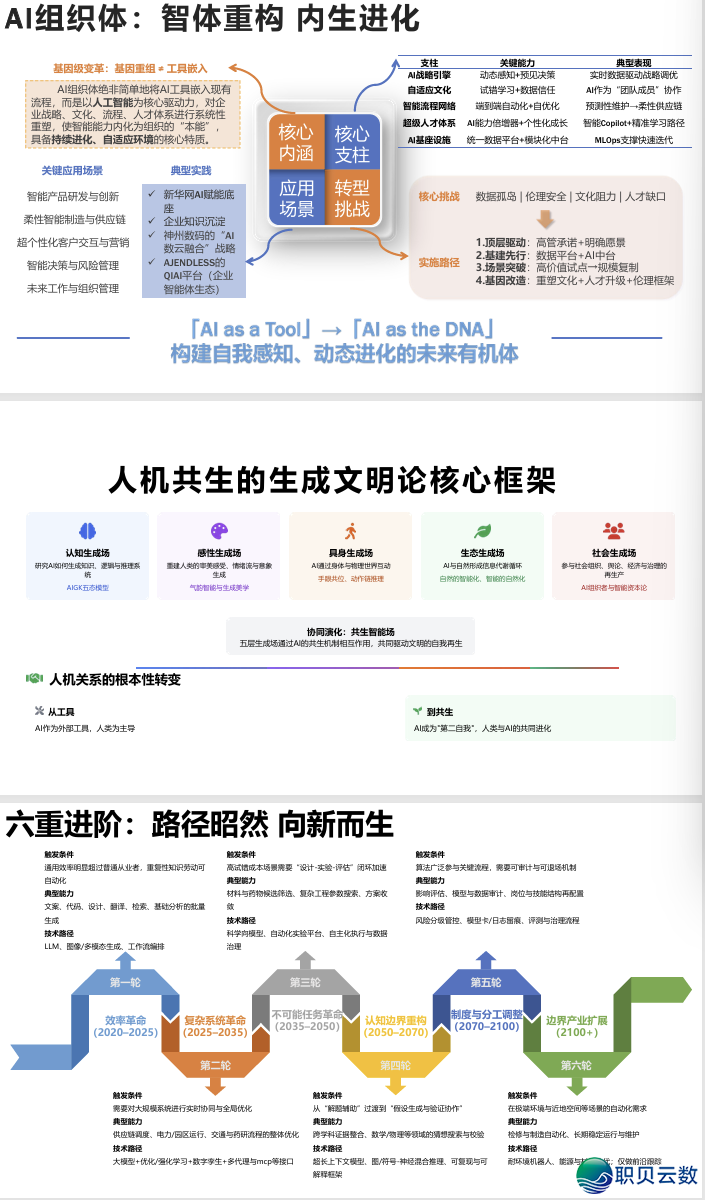Click the 手眼共位、动作链推理 link text

[x=350, y=579]
